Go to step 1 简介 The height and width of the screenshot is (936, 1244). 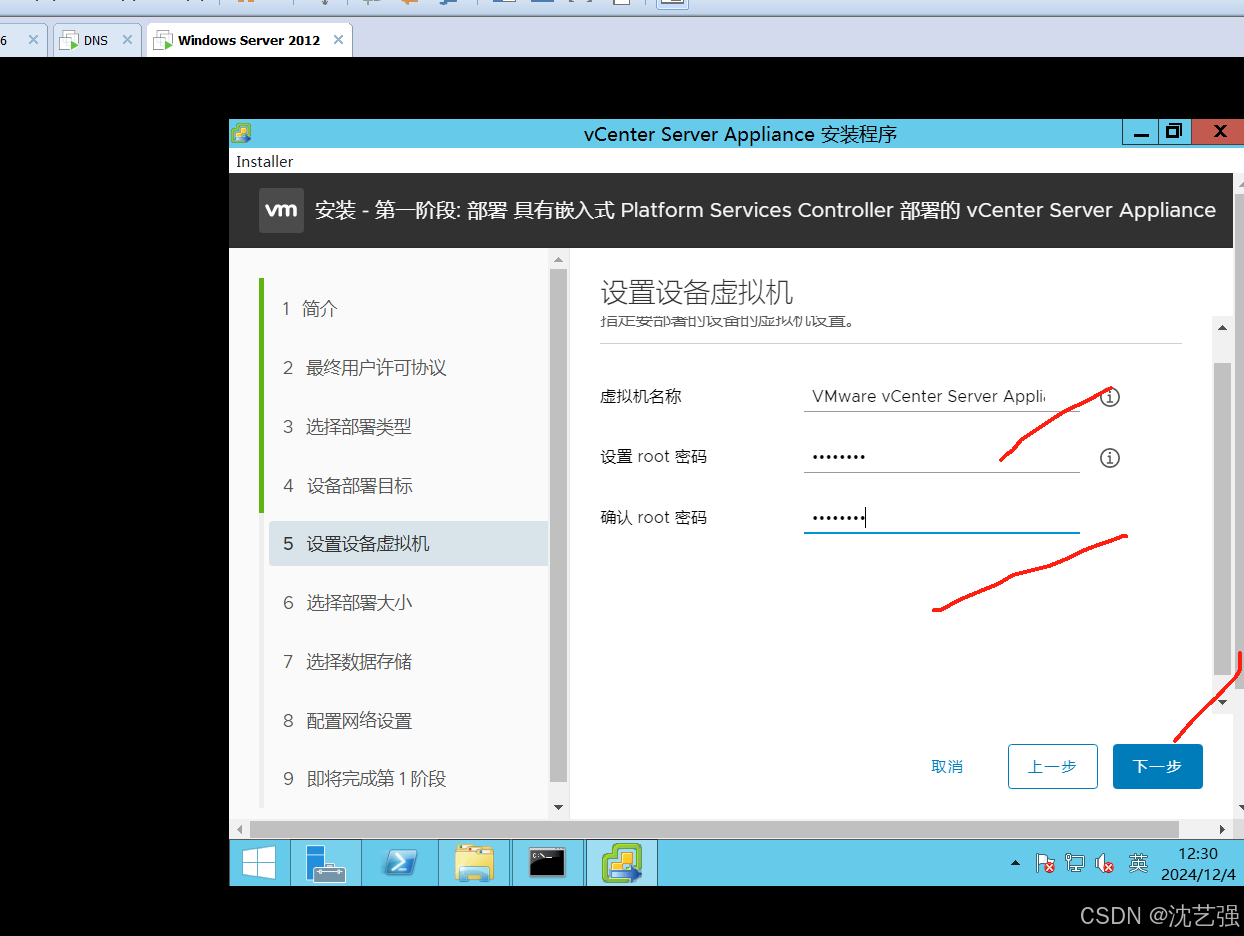click(409, 309)
